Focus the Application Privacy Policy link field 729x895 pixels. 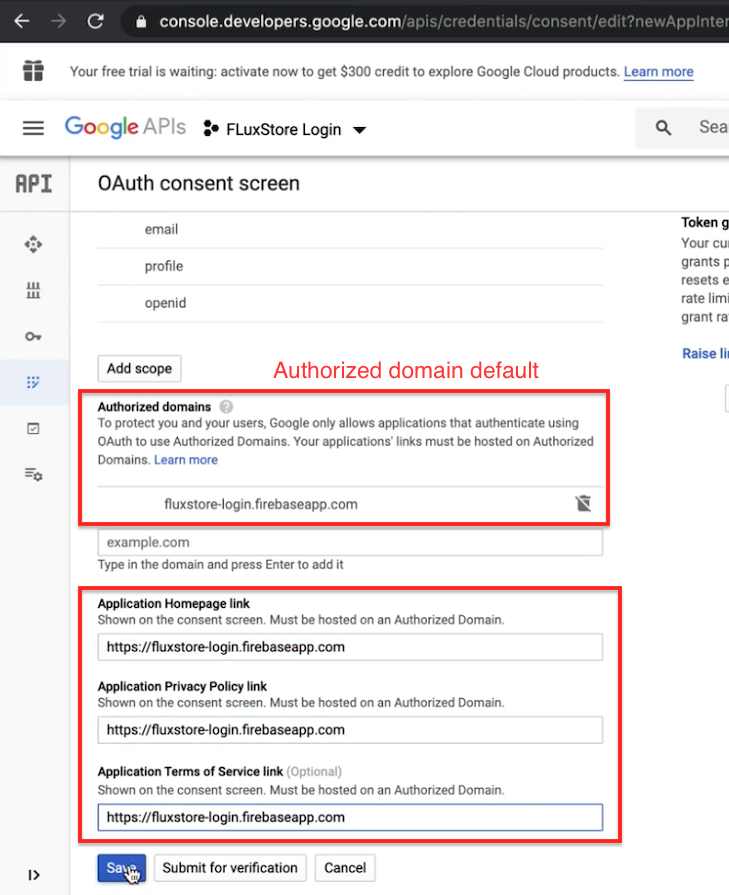(350, 730)
